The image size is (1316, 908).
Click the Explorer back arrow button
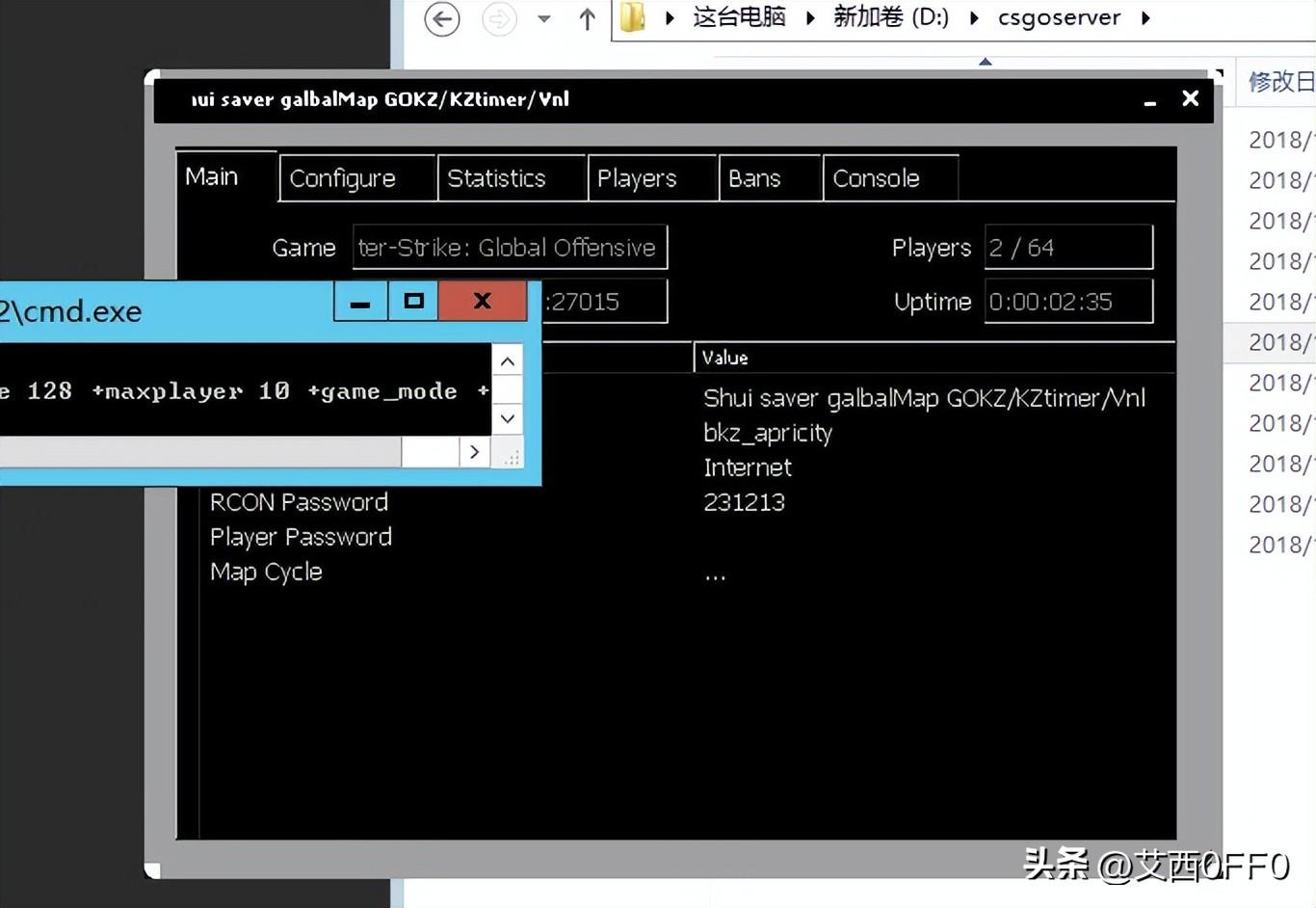click(441, 18)
